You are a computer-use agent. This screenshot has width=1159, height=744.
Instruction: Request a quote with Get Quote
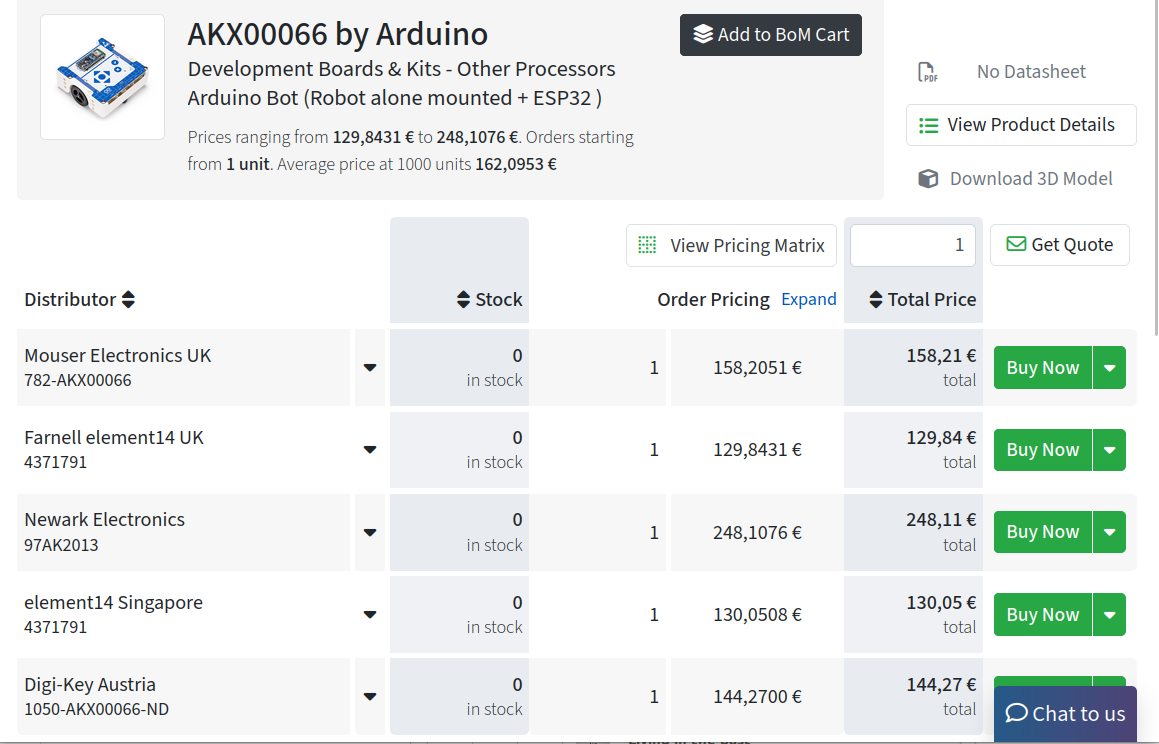pos(1059,245)
